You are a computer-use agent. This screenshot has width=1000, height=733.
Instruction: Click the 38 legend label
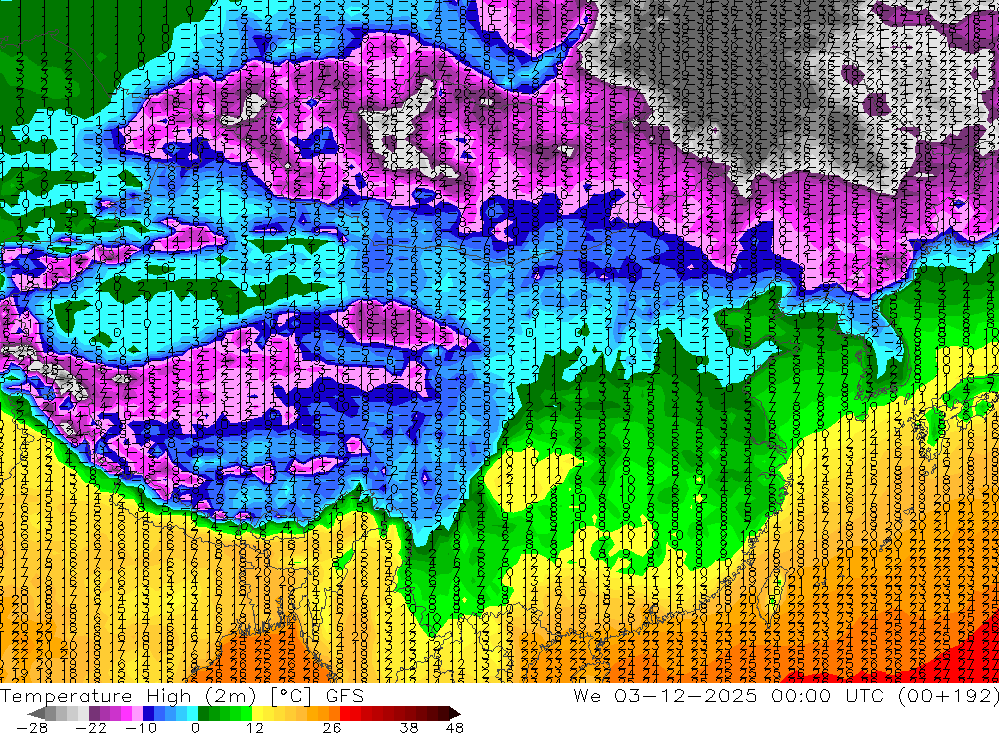point(409,727)
